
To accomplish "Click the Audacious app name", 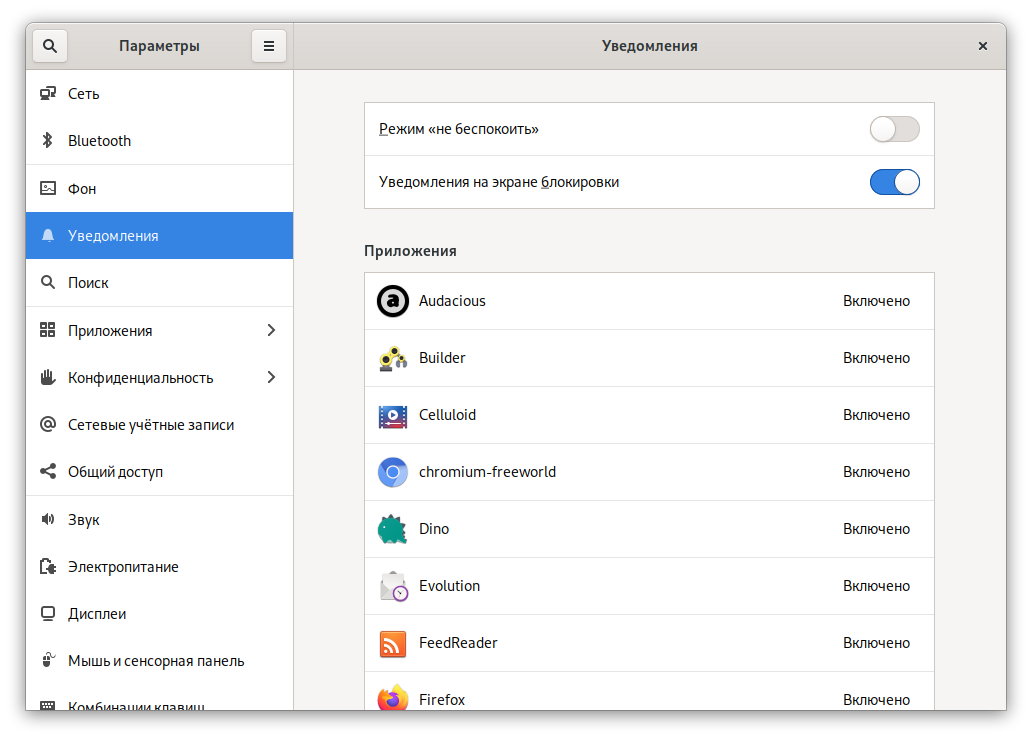I will [452, 301].
